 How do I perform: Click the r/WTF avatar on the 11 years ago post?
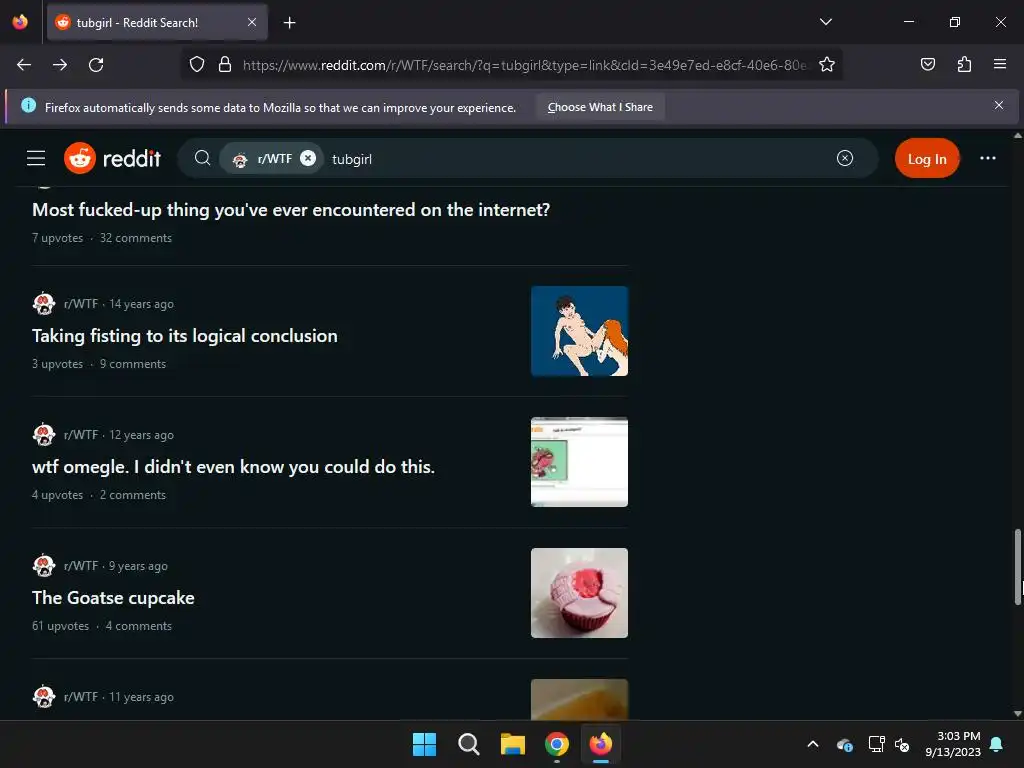[44, 696]
